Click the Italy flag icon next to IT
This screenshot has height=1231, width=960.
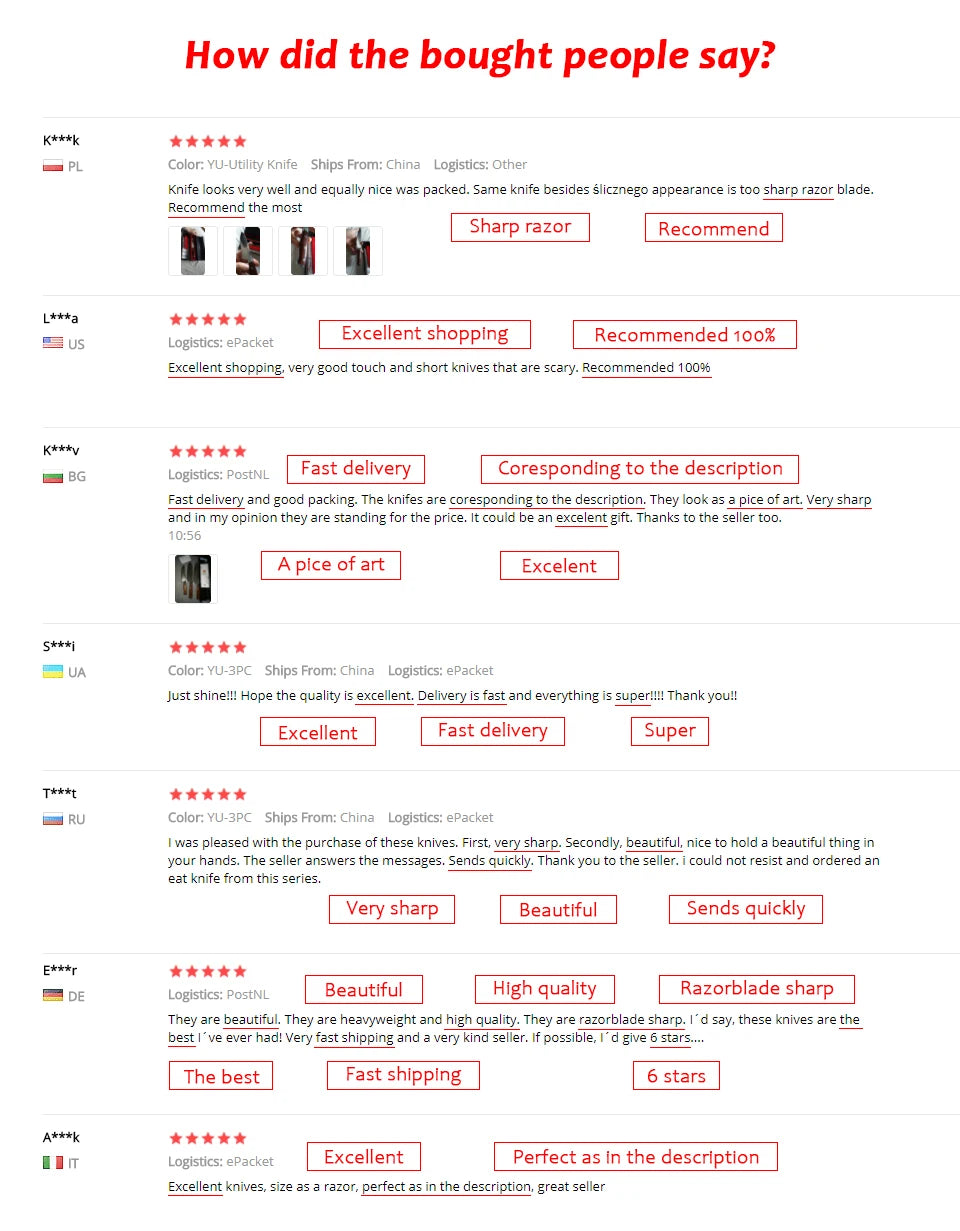[x=53, y=1163]
